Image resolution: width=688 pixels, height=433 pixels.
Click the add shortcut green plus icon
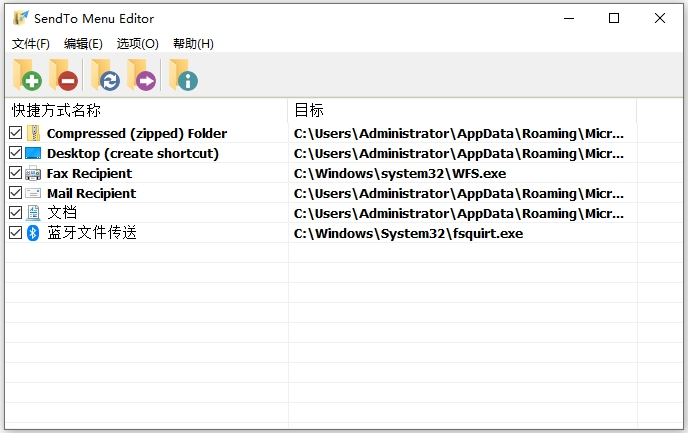coord(27,76)
